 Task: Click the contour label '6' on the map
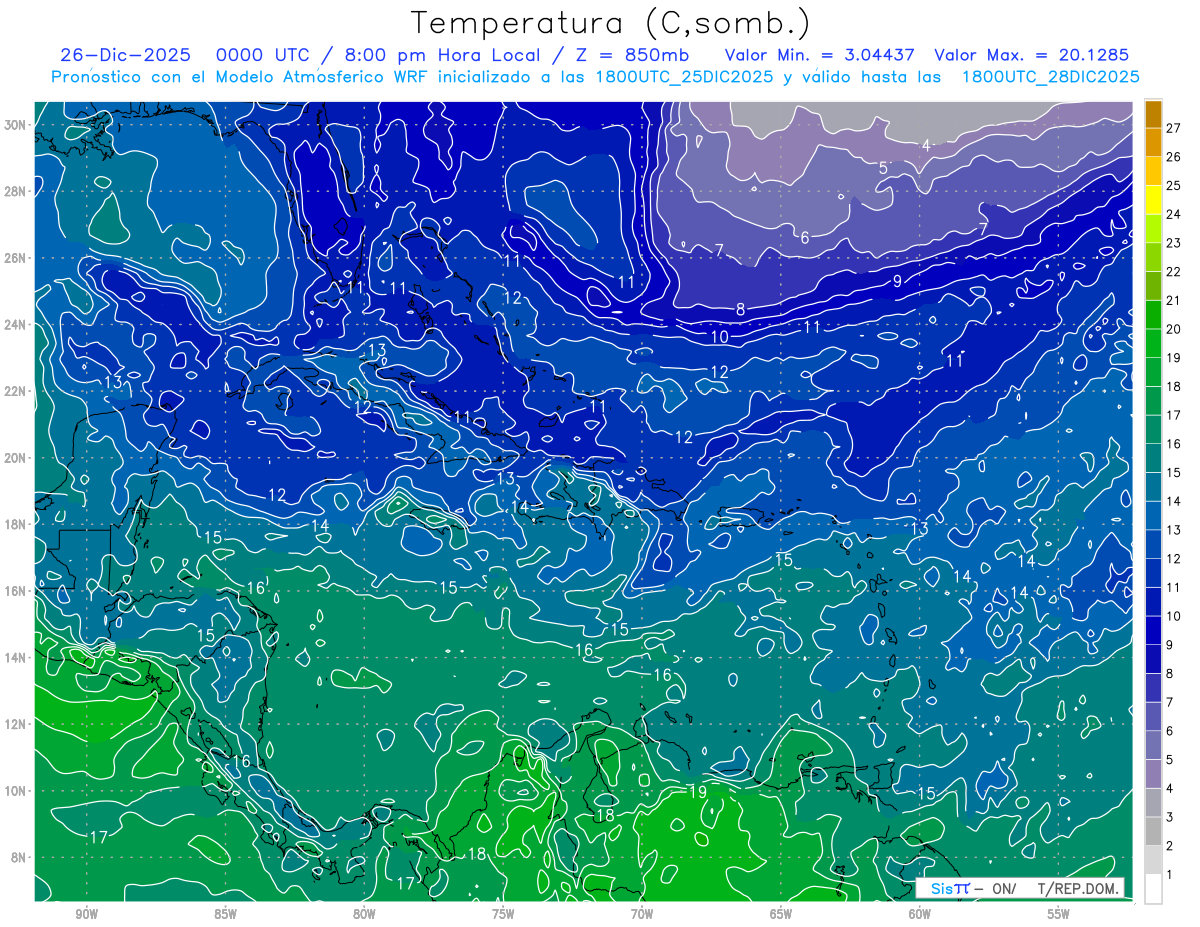pos(805,238)
